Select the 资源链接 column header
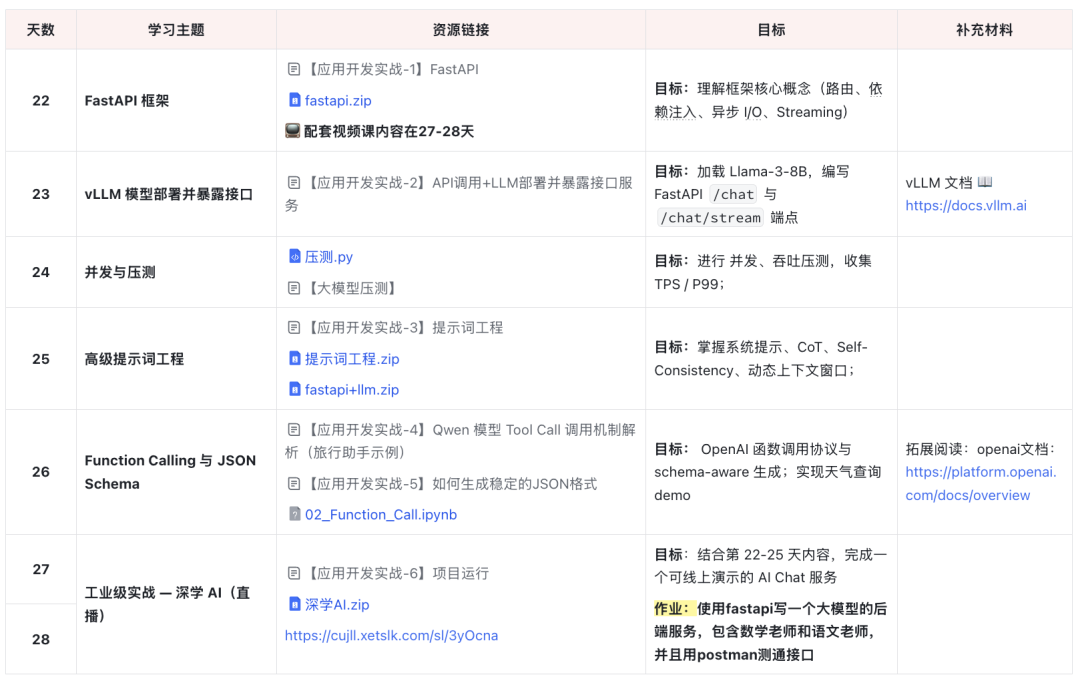The width and height of the screenshot is (1080, 685). click(x=461, y=30)
